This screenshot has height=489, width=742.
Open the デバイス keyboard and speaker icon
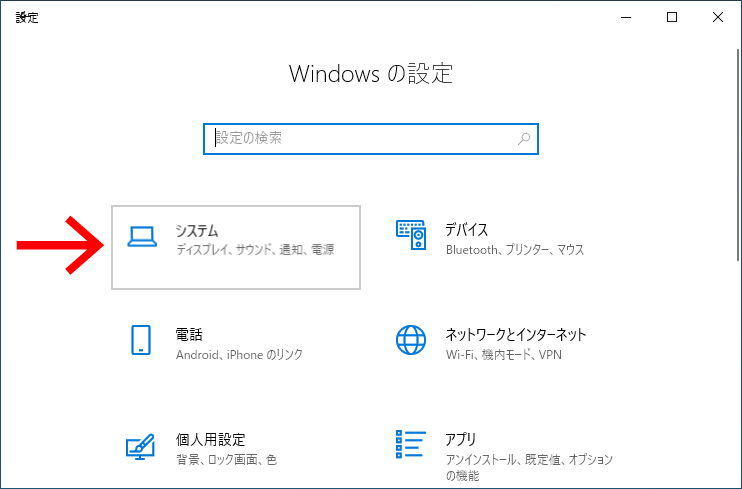(x=411, y=235)
